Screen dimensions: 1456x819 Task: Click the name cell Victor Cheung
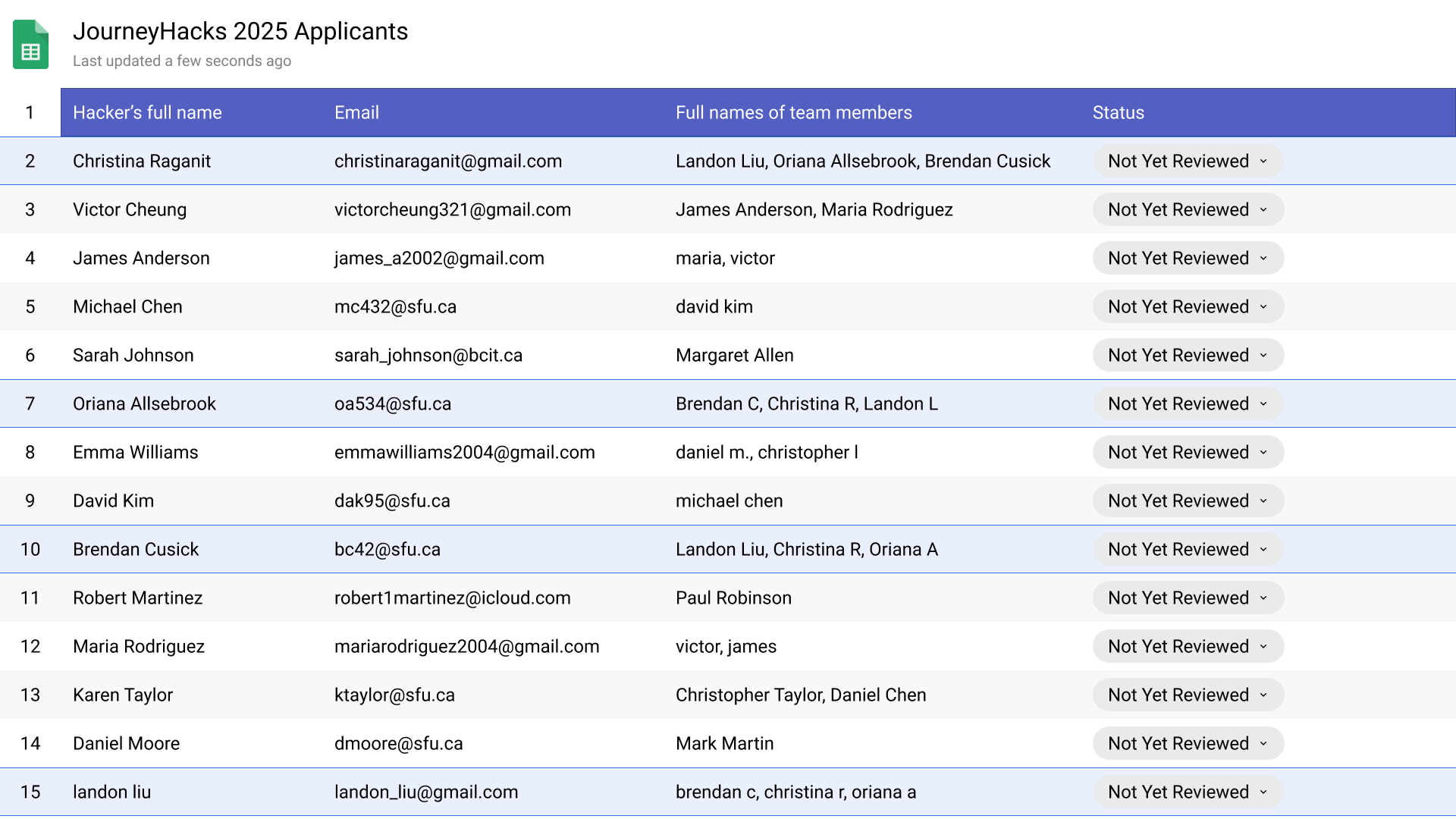(130, 209)
